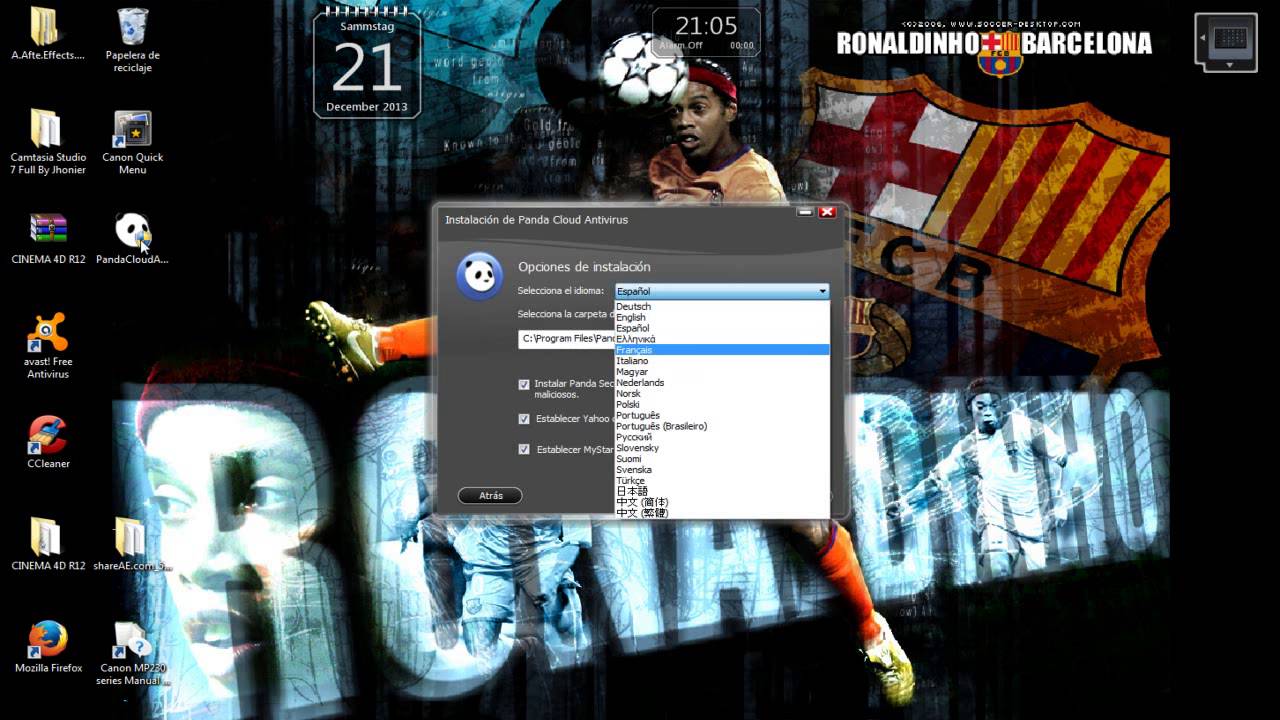
Task: Select 中文 (繁體) language entry
Action: click(x=722, y=513)
